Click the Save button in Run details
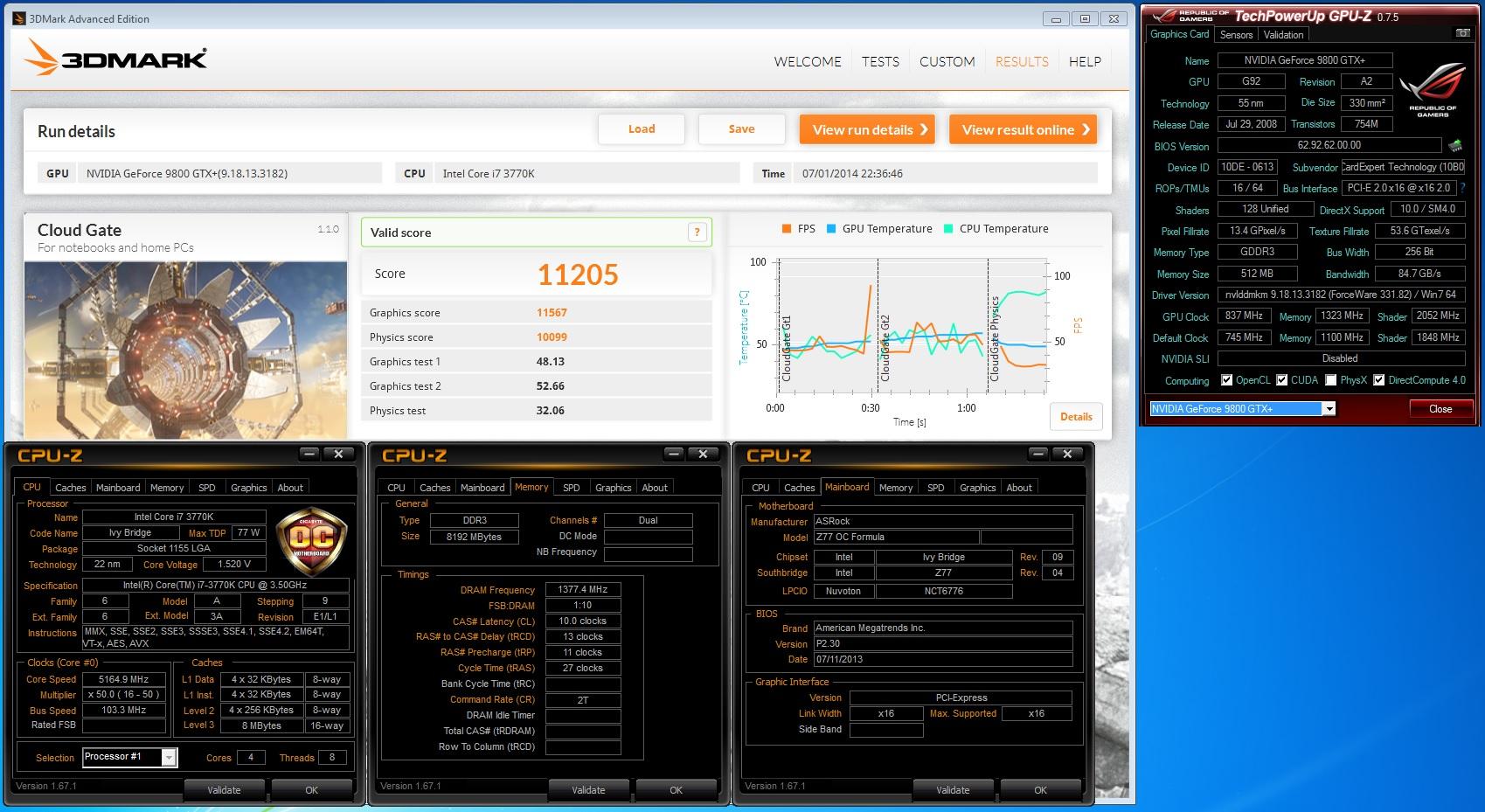 741,129
